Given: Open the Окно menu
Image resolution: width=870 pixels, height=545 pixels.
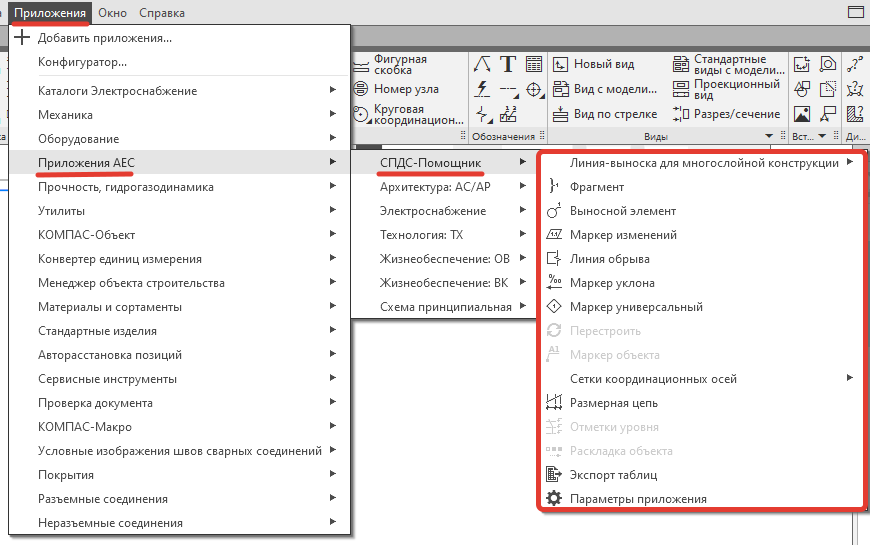Looking at the screenshot, I should pyautogui.click(x=112, y=12).
